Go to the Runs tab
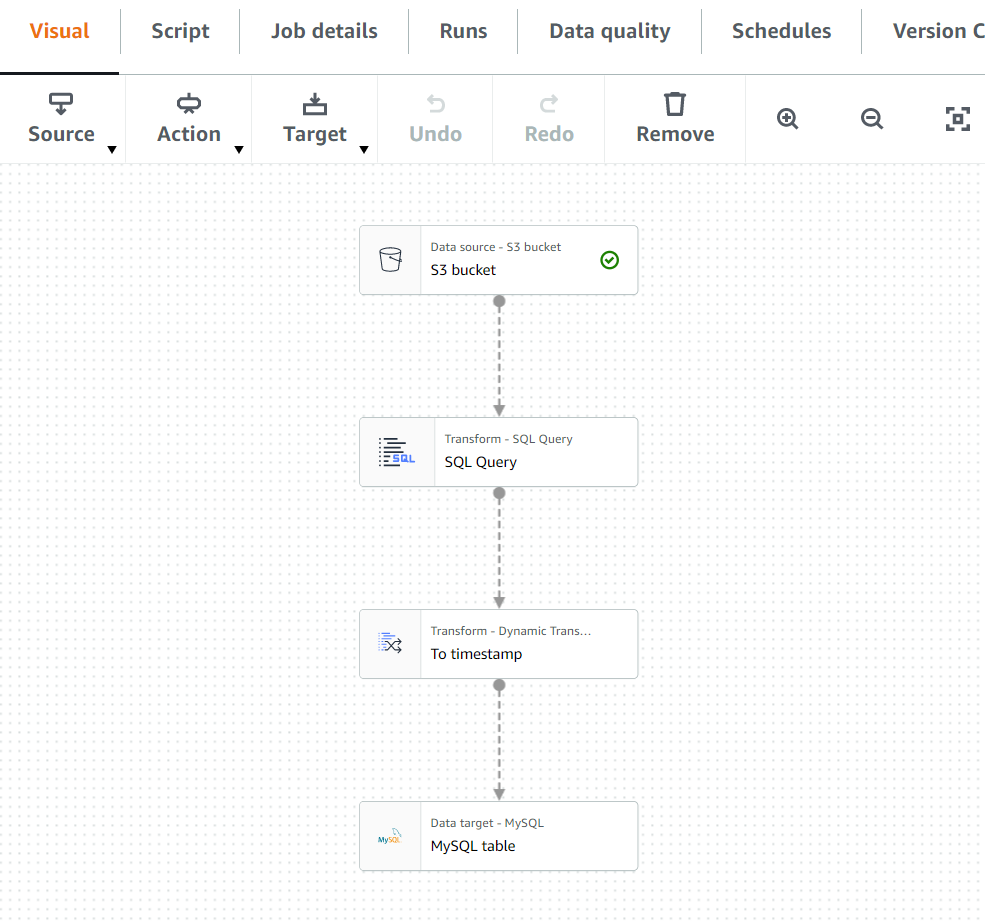This screenshot has width=985, height=924. point(462,31)
